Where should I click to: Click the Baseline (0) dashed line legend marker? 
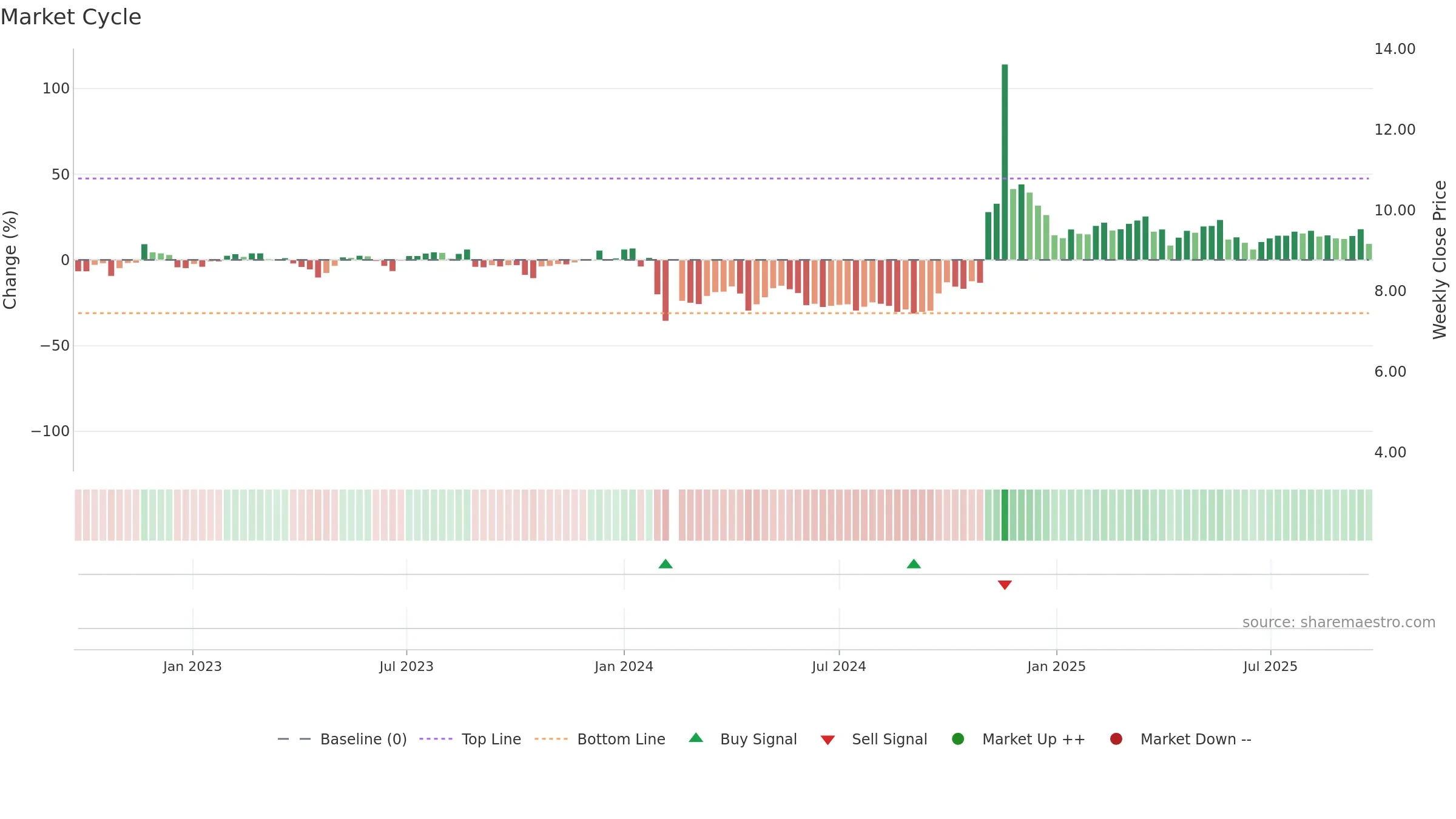(x=294, y=739)
